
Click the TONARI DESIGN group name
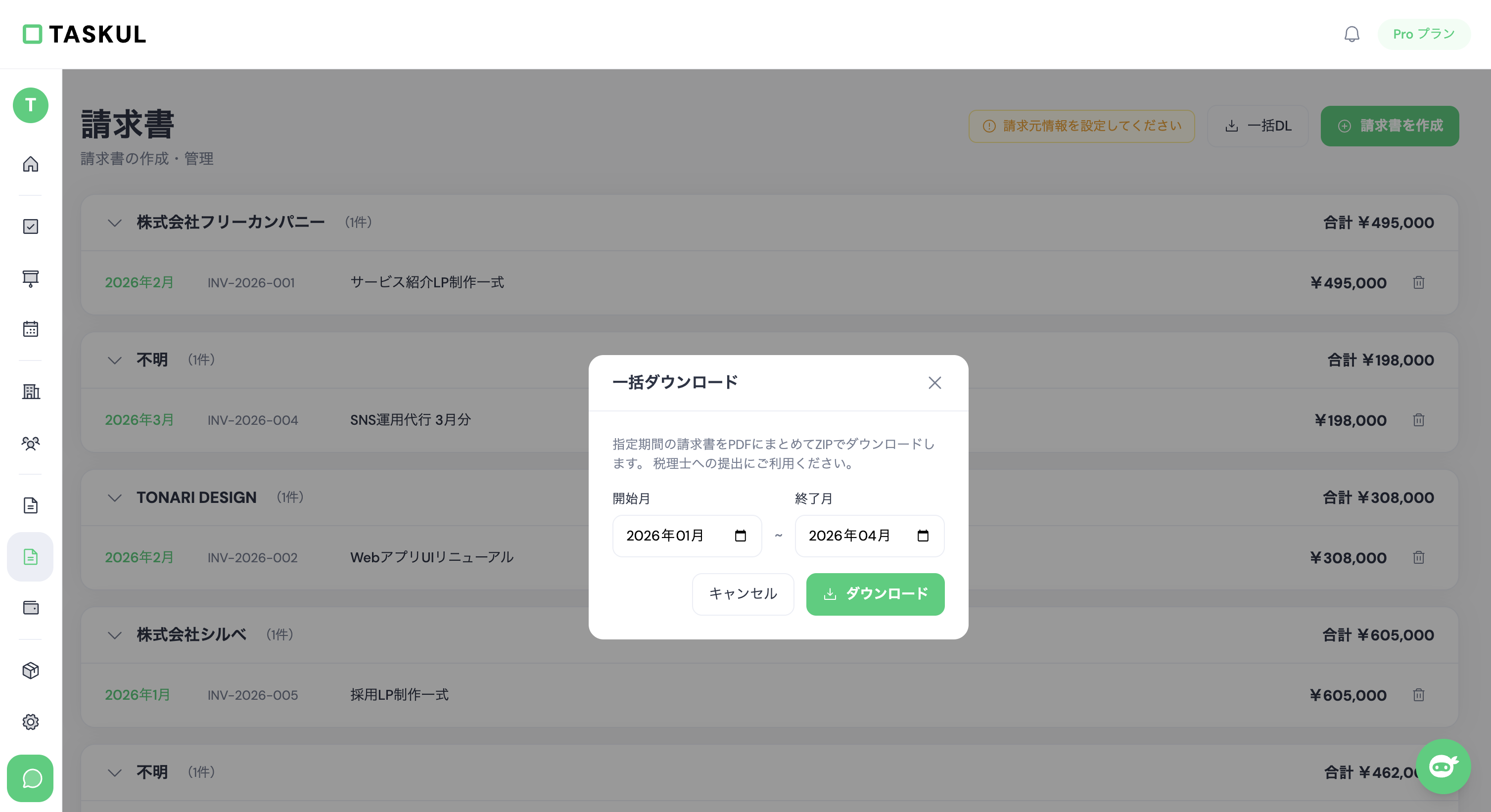(x=196, y=498)
